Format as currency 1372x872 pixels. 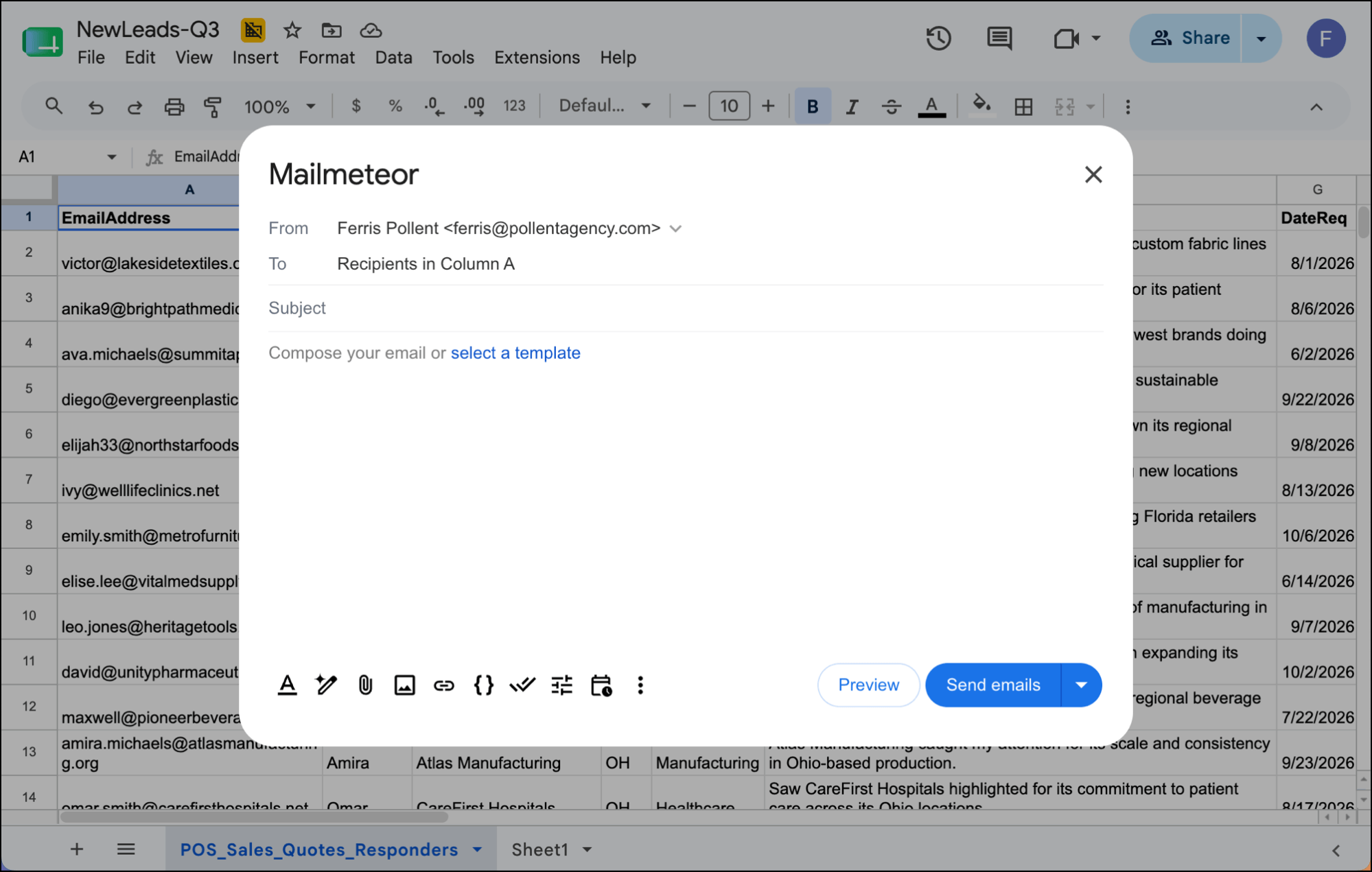click(356, 106)
